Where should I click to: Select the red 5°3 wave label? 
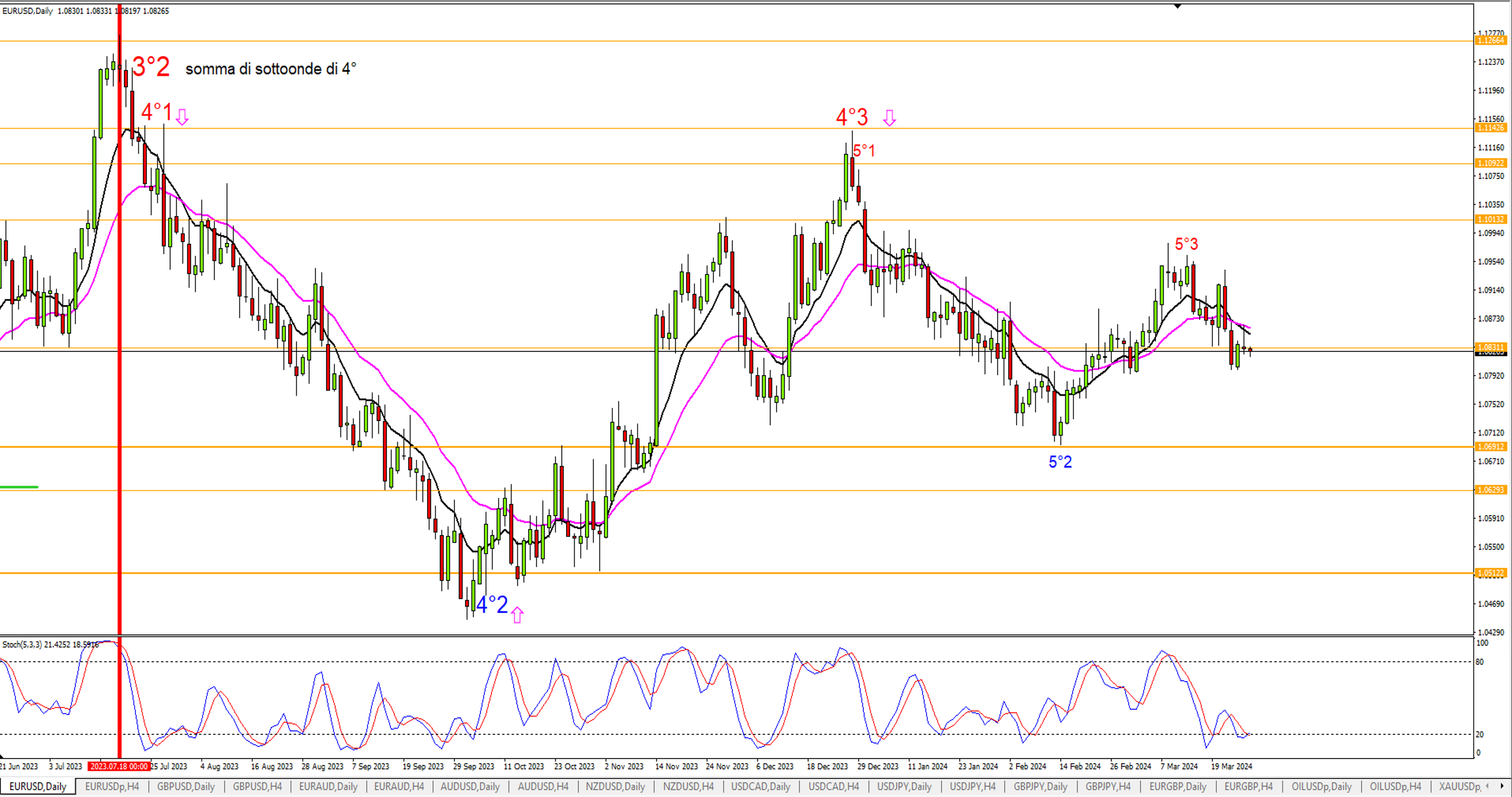1187,243
